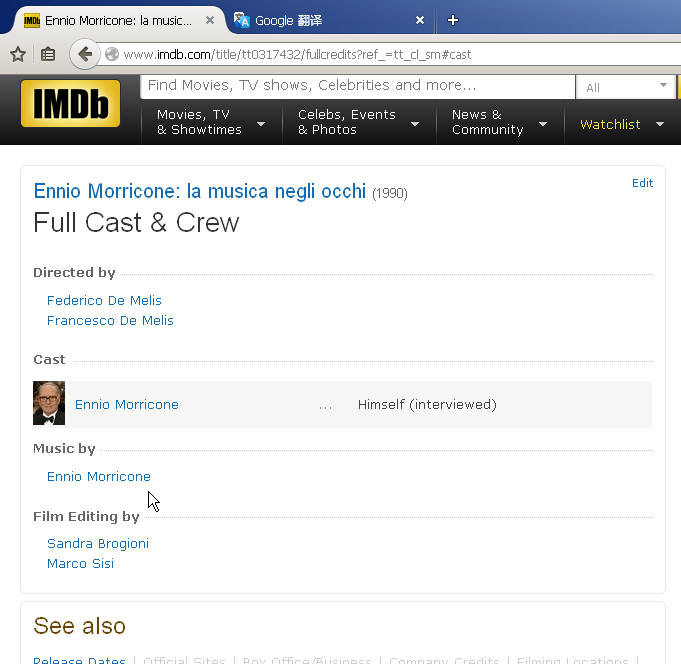This screenshot has height=664, width=681.
Task: Select the Ennio Morricone: la music... tab
Action: pos(118,20)
